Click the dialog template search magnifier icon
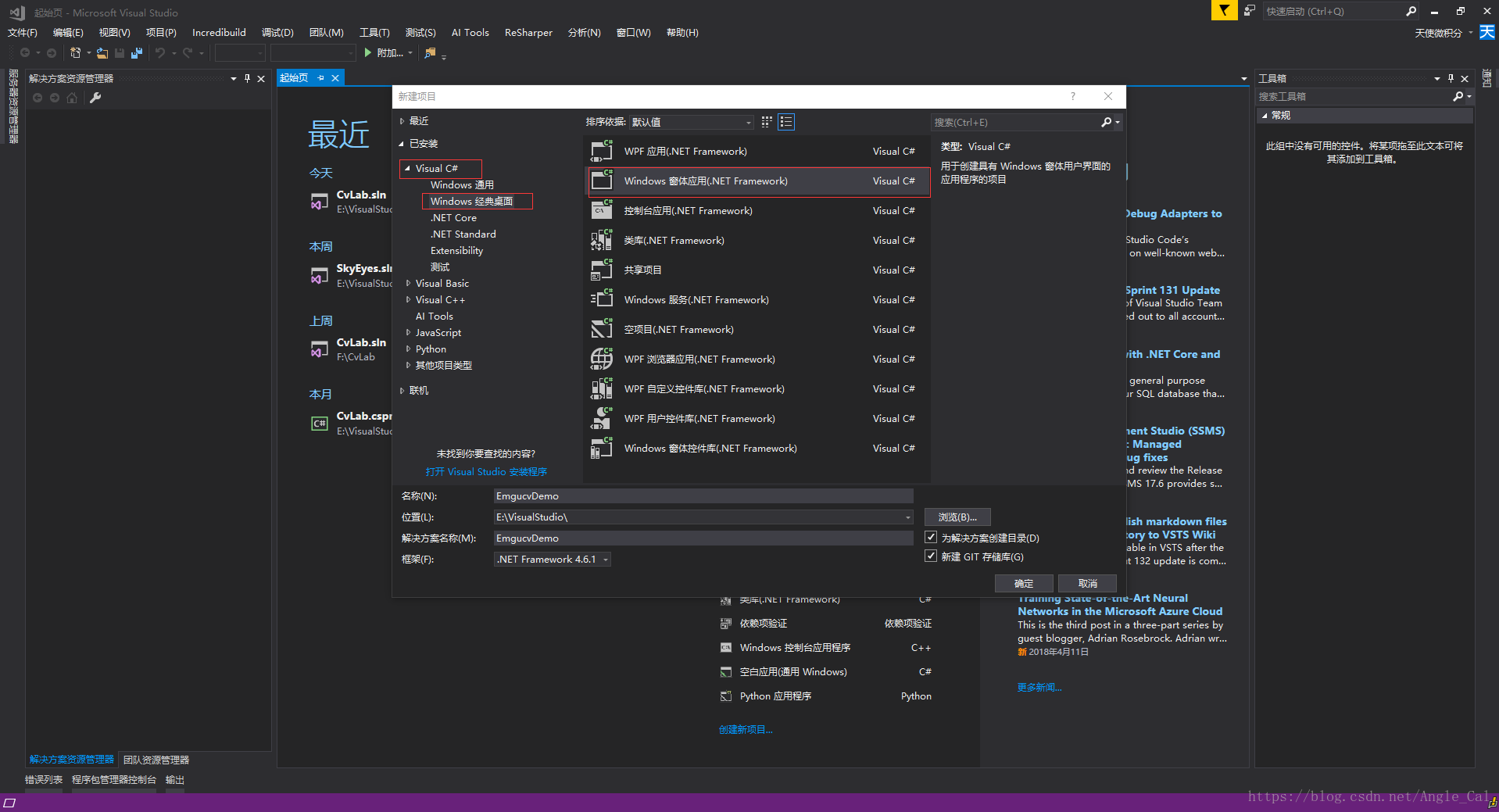The height and width of the screenshot is (812, 1499). coord(1106,122)
